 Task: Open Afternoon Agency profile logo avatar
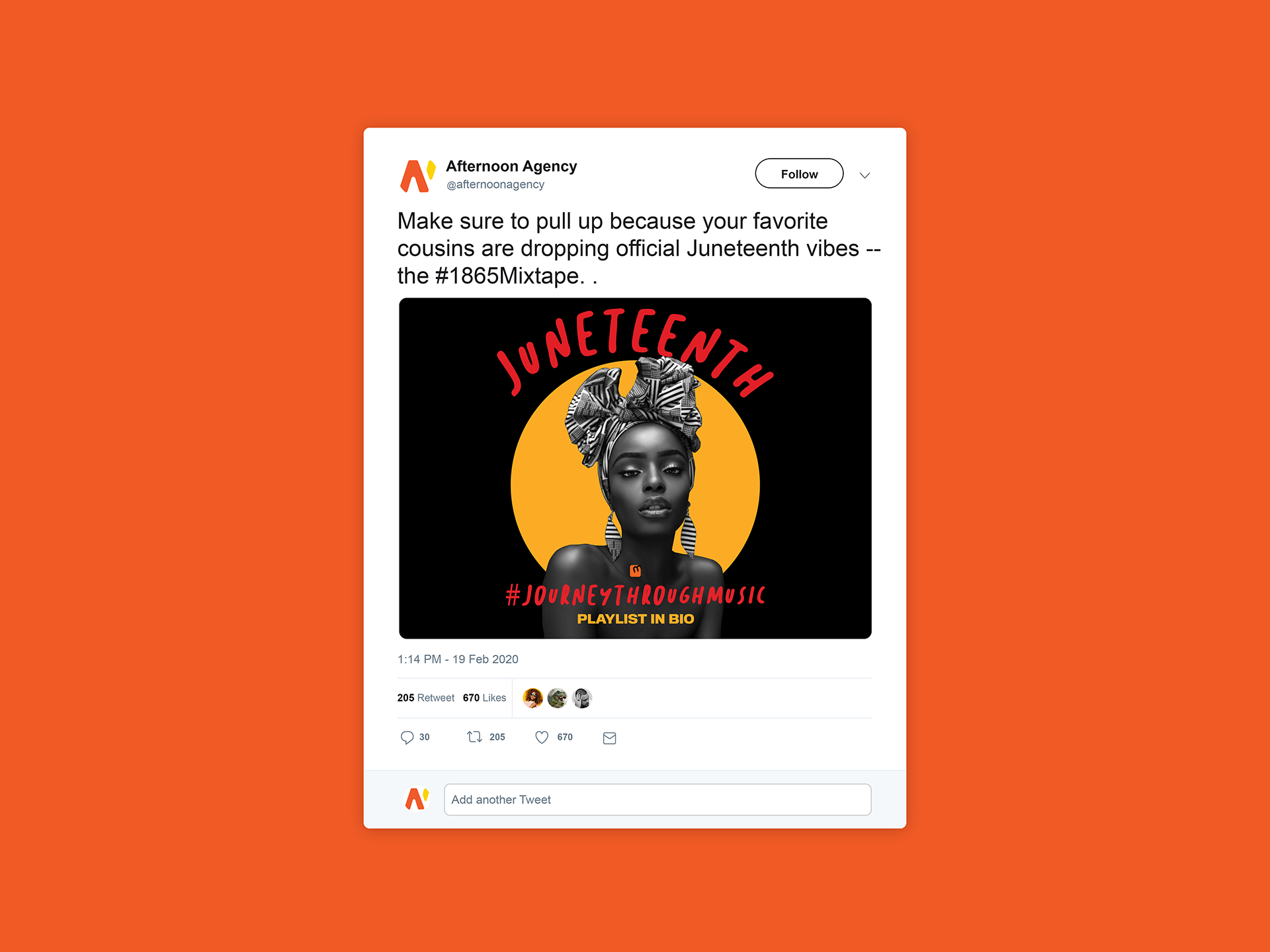click(417, 176)
